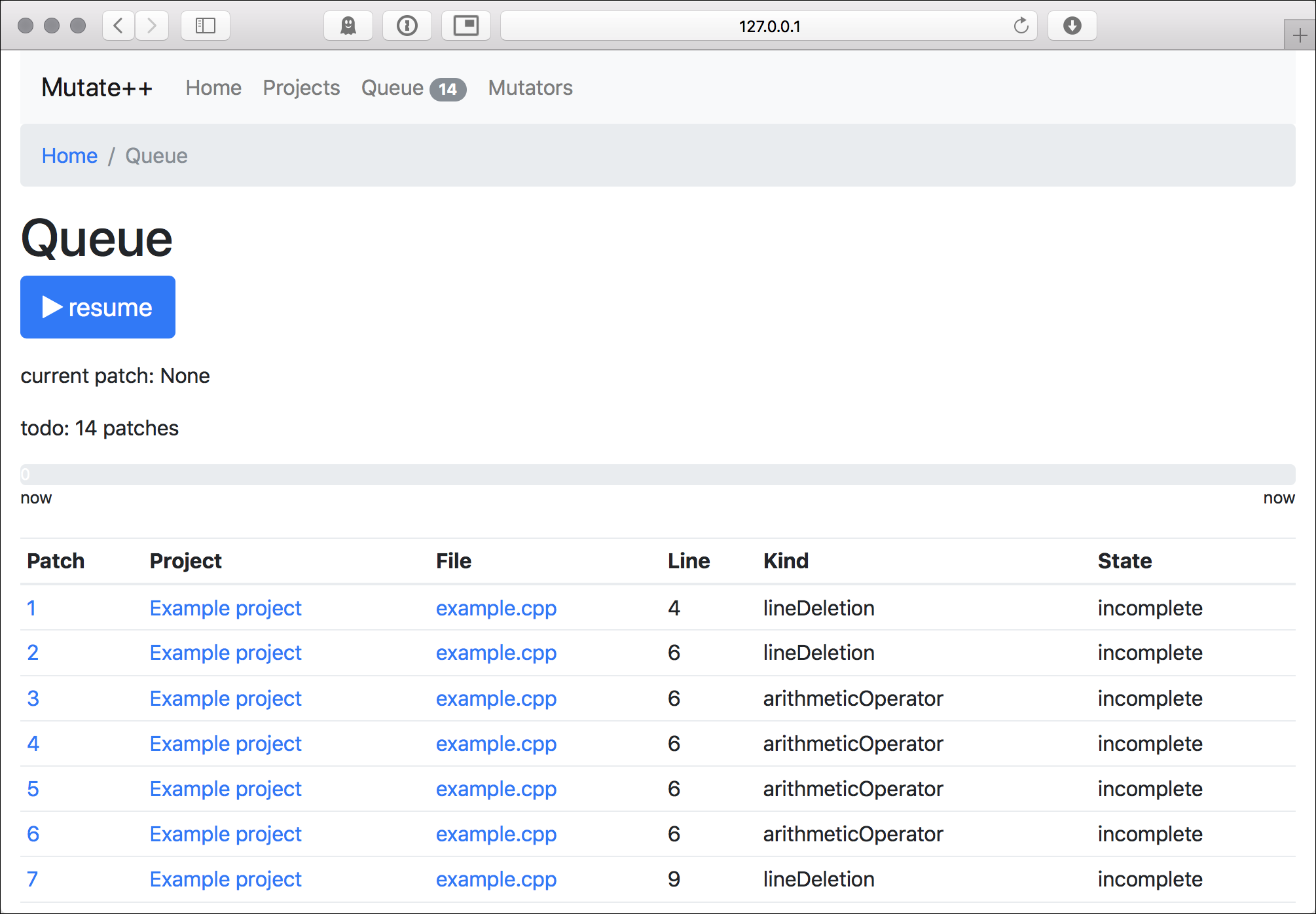Toggle the Safari sidebar button

pos(205,26)
